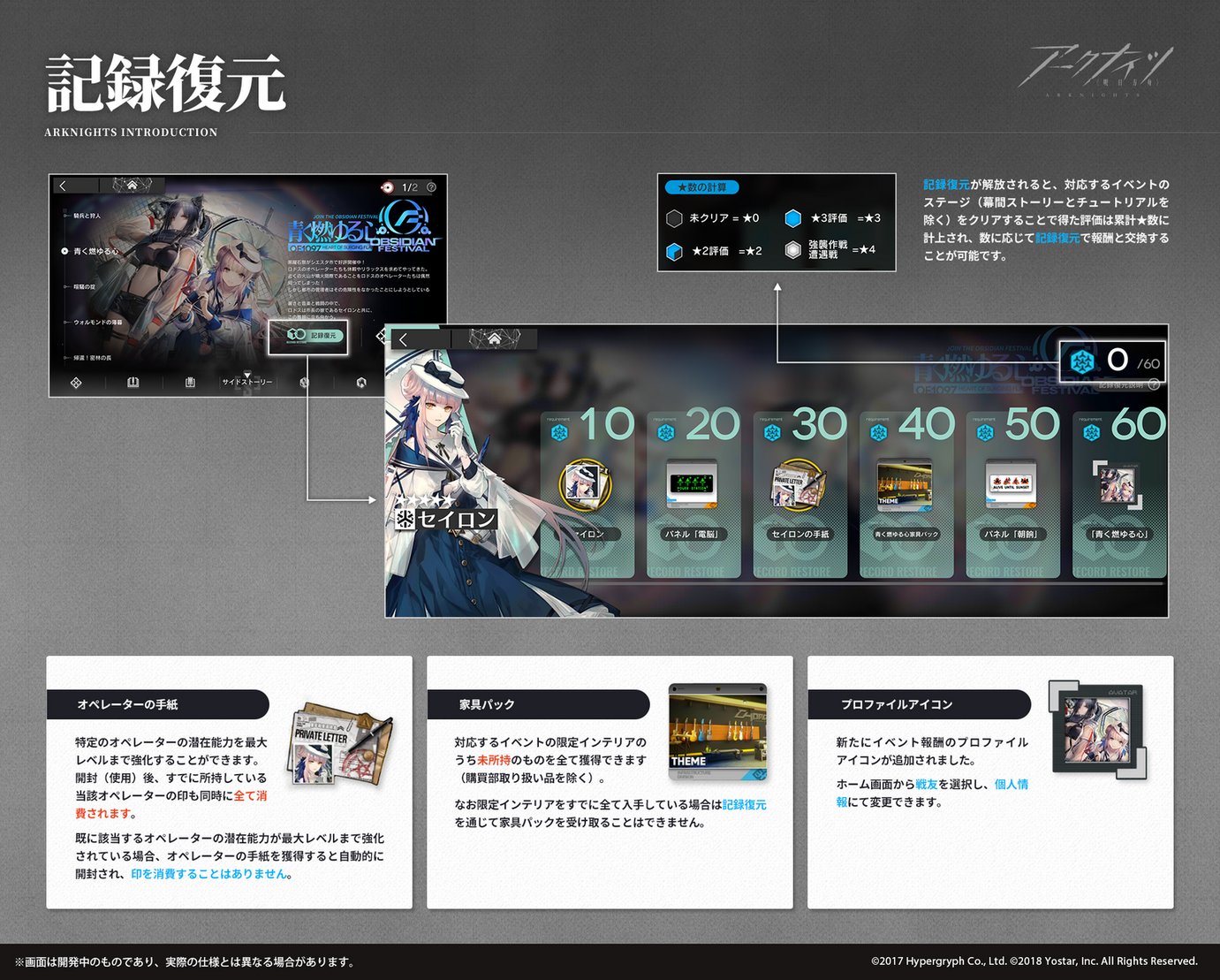Tap the star badge icon beside 0/60

(1082, 361)
